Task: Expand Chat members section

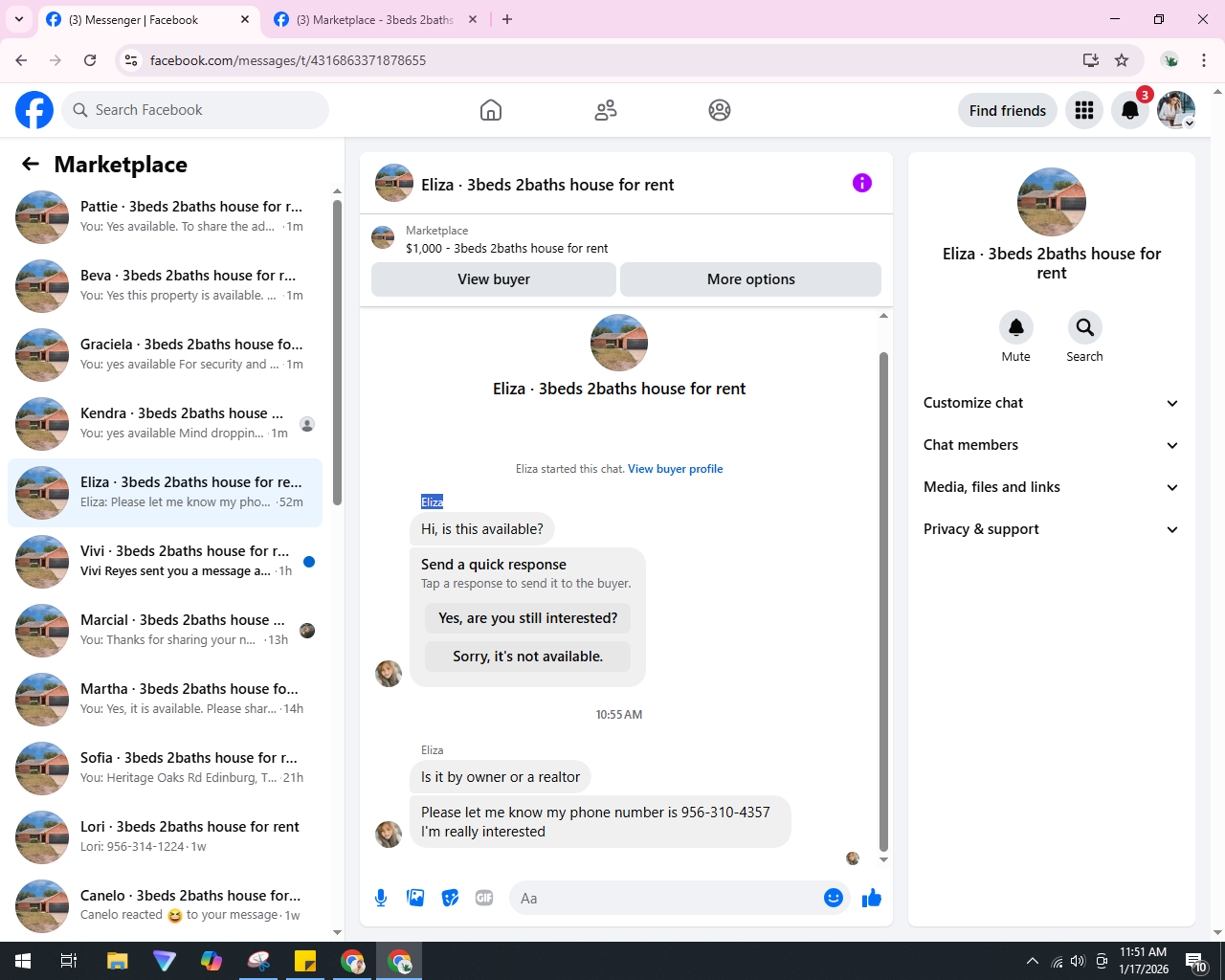Action: tap(1051, 445)
